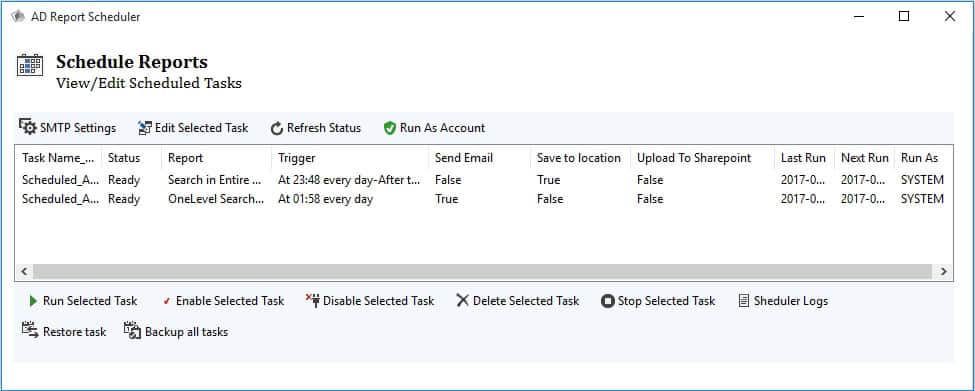Click the Backup all tasks text
This screenshot has width=975, height=391.
(x=187, y=332)
